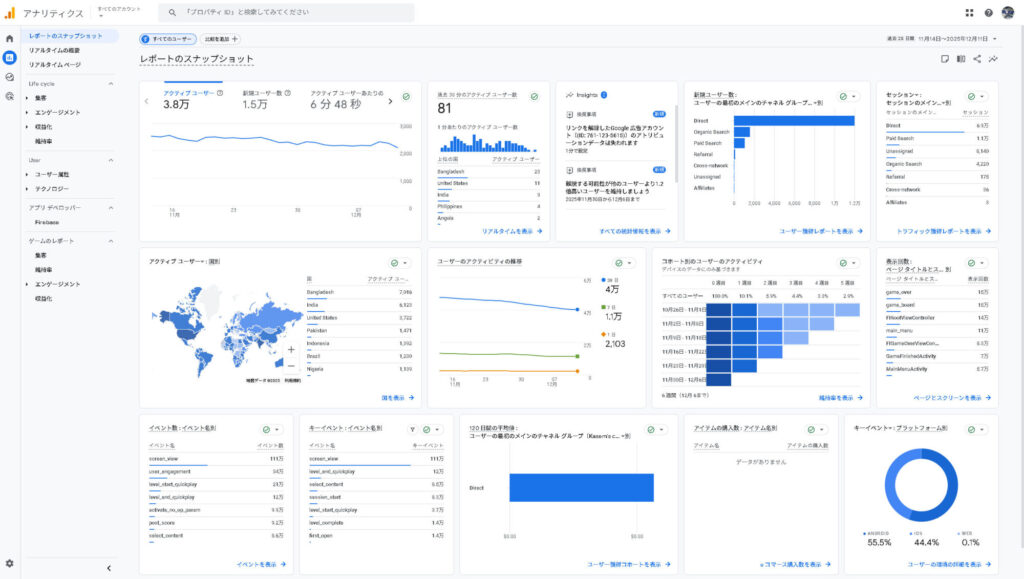Open Admin via the gear icon

click(9, 565)
